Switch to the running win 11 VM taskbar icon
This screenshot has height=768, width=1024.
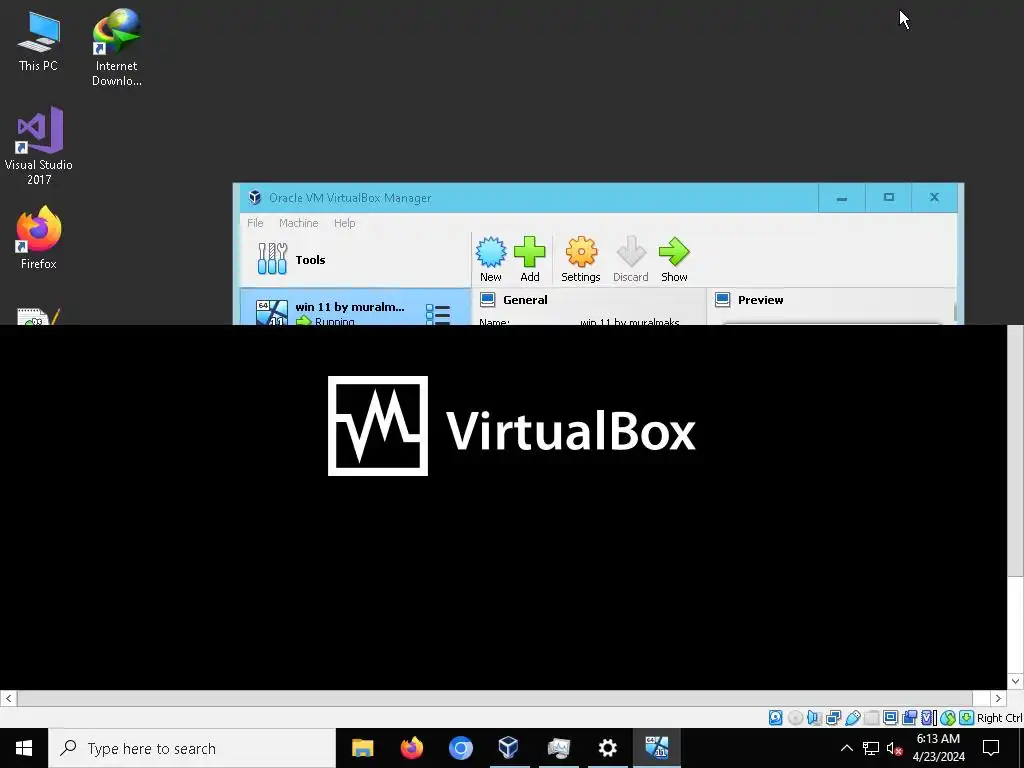(x=656, y=748)
